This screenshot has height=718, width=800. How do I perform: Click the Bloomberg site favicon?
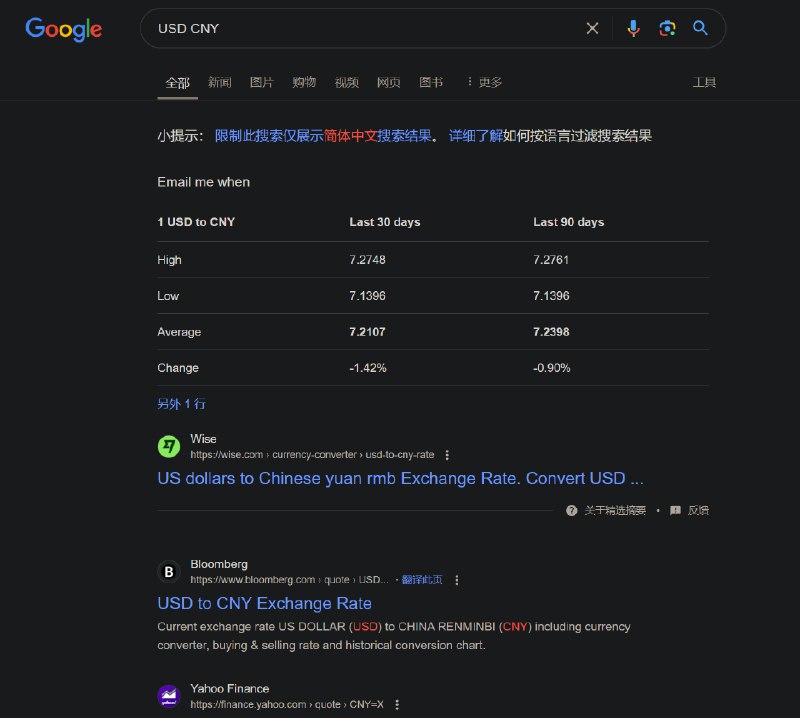(168, 571)
